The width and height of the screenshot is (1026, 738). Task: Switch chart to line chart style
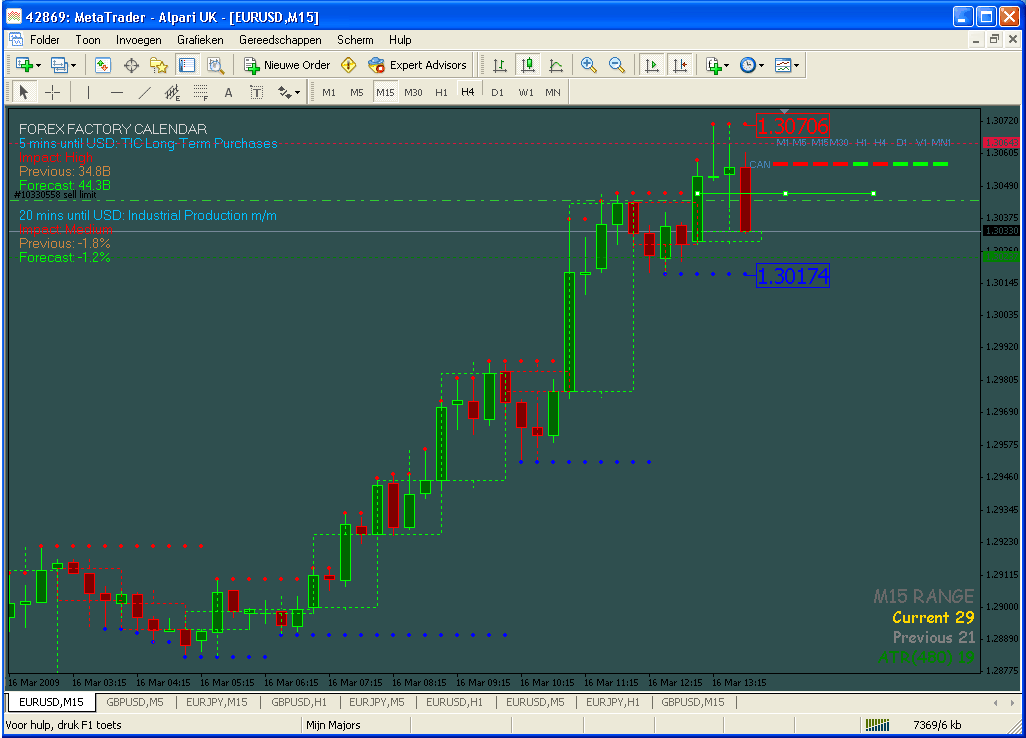point(556,65)
